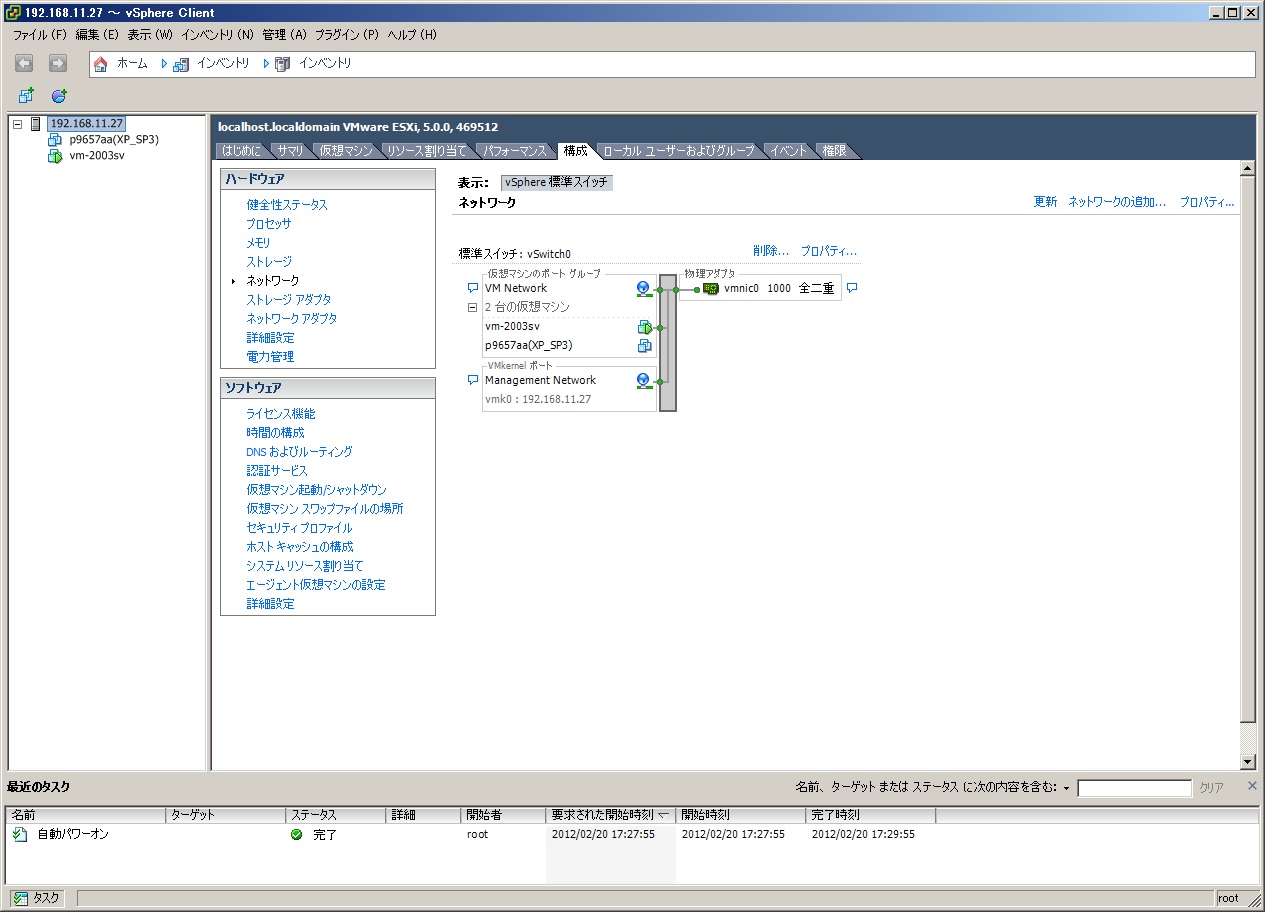Click the VM icon next to p9657aa(XP_SP3) in the tree

(x=54, y=140)
